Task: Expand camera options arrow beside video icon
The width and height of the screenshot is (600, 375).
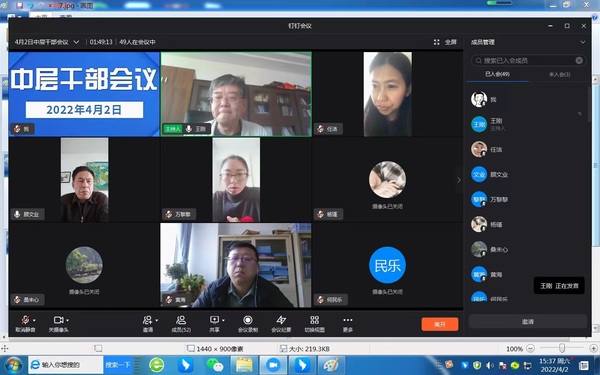Action: [68, 320]
